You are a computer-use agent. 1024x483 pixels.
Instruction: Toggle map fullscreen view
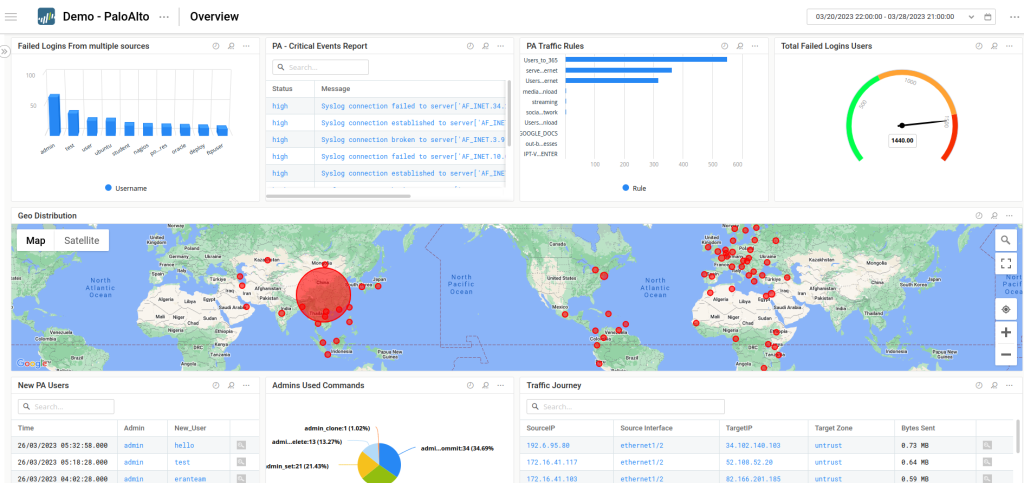pyautogui.click(x=1006, y=264)
